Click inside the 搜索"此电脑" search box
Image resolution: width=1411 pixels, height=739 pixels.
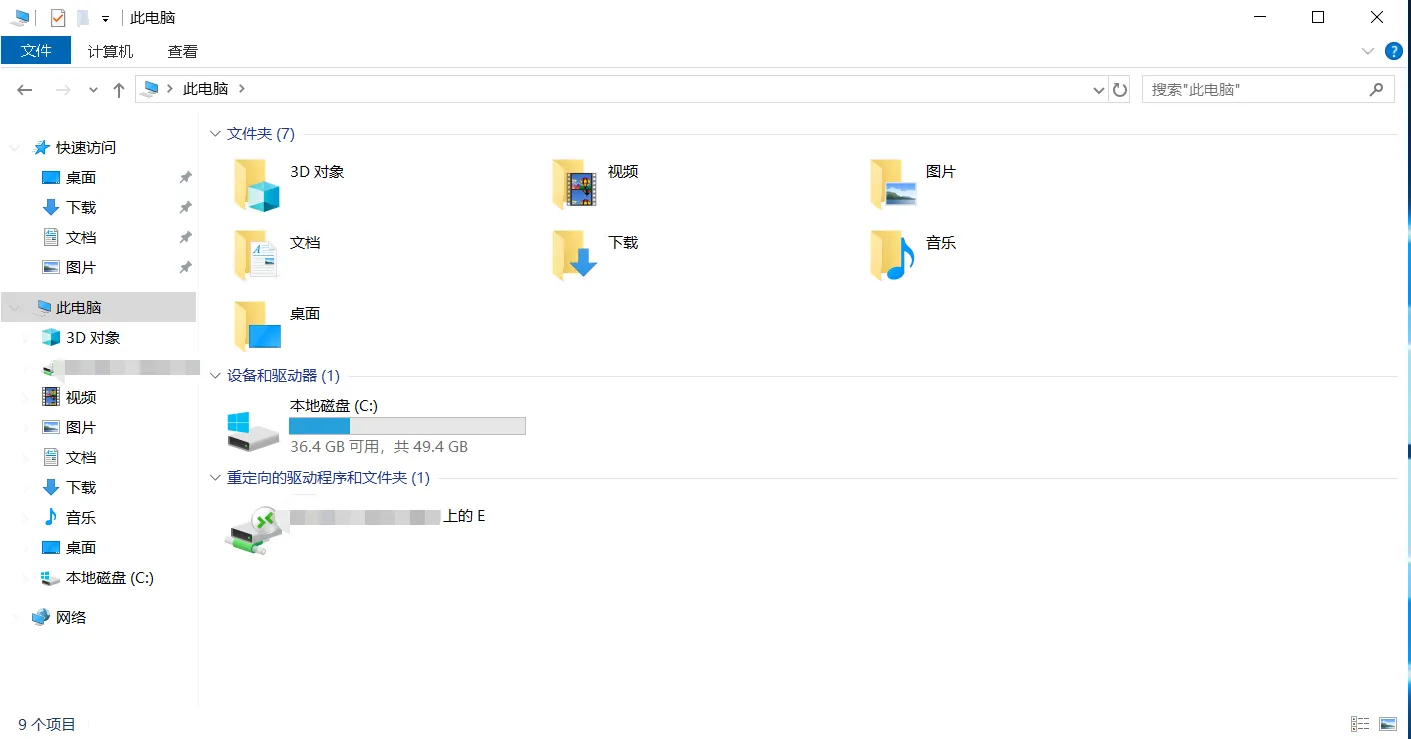pyautogui.click(x=1250, y=89)
